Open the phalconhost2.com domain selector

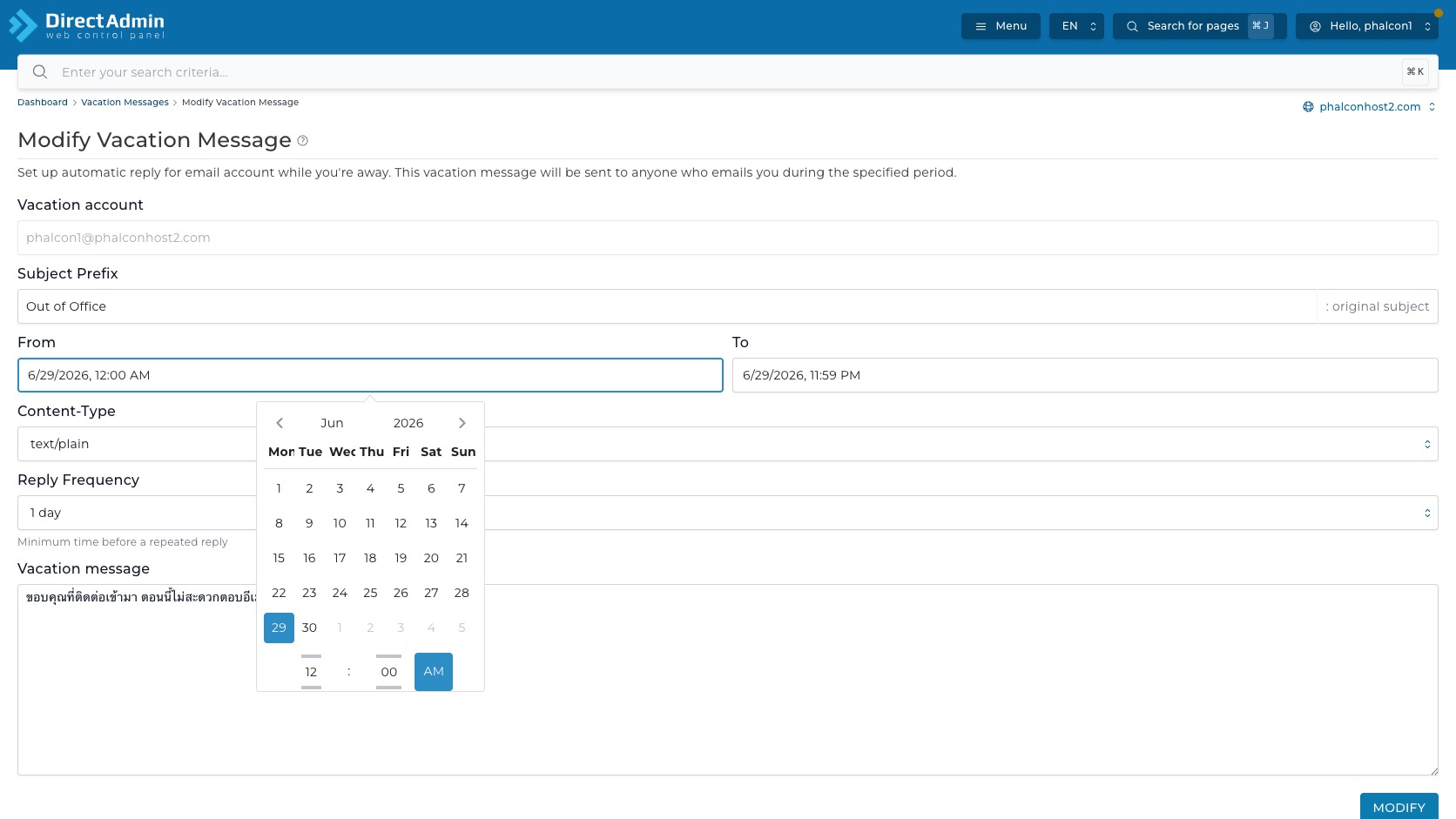pos(1369,107)
